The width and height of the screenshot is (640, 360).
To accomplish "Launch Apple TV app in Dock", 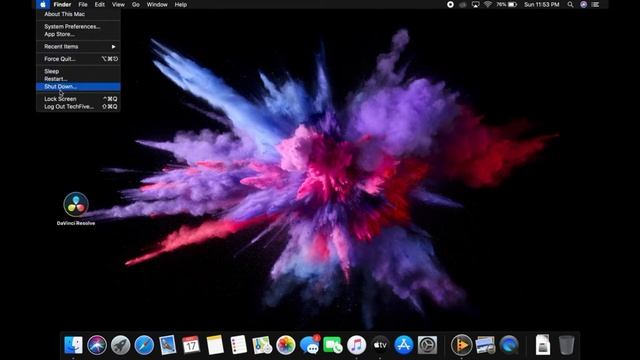I will tap(380, 345).
